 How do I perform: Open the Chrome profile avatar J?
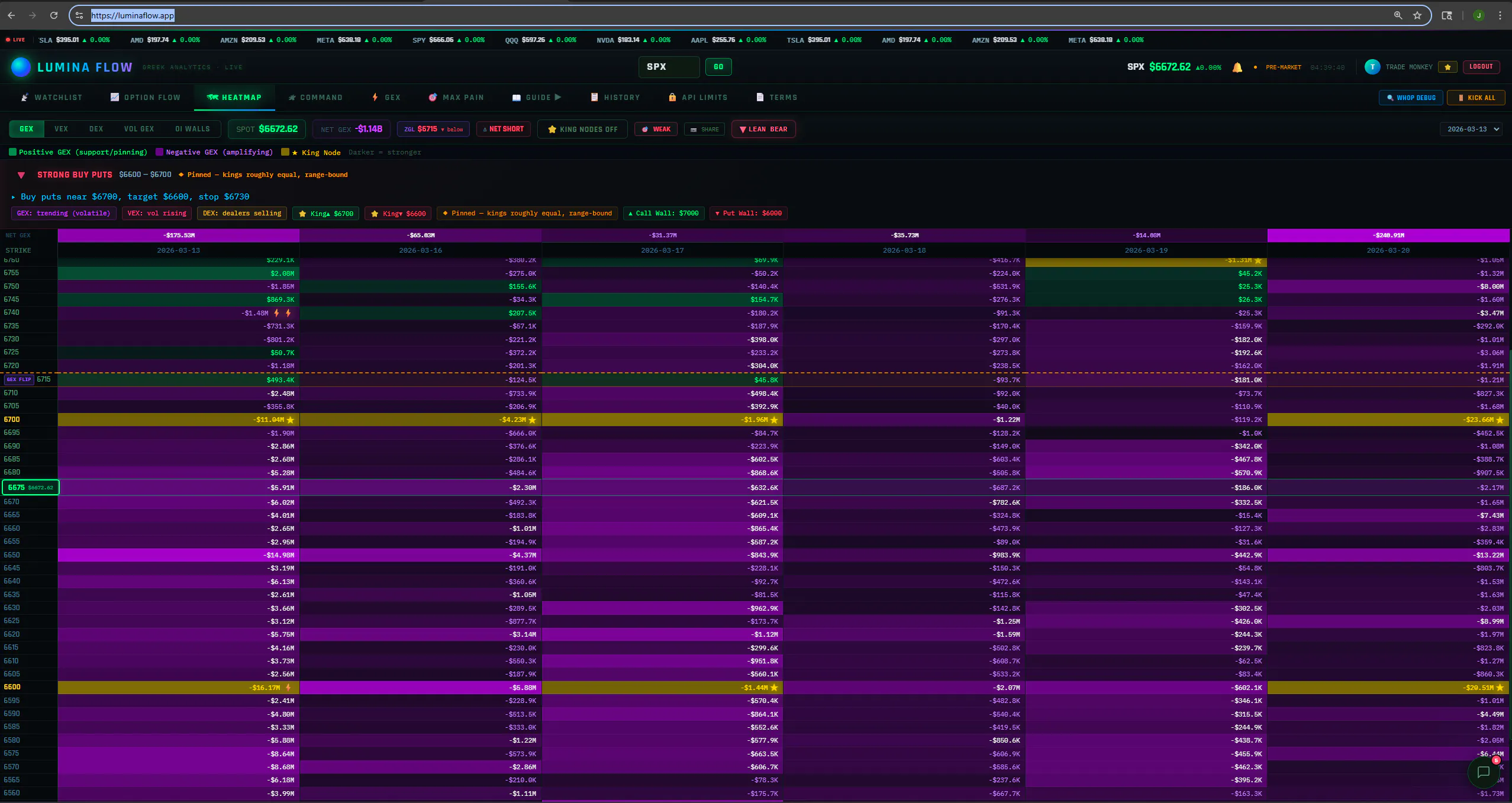1479,15
